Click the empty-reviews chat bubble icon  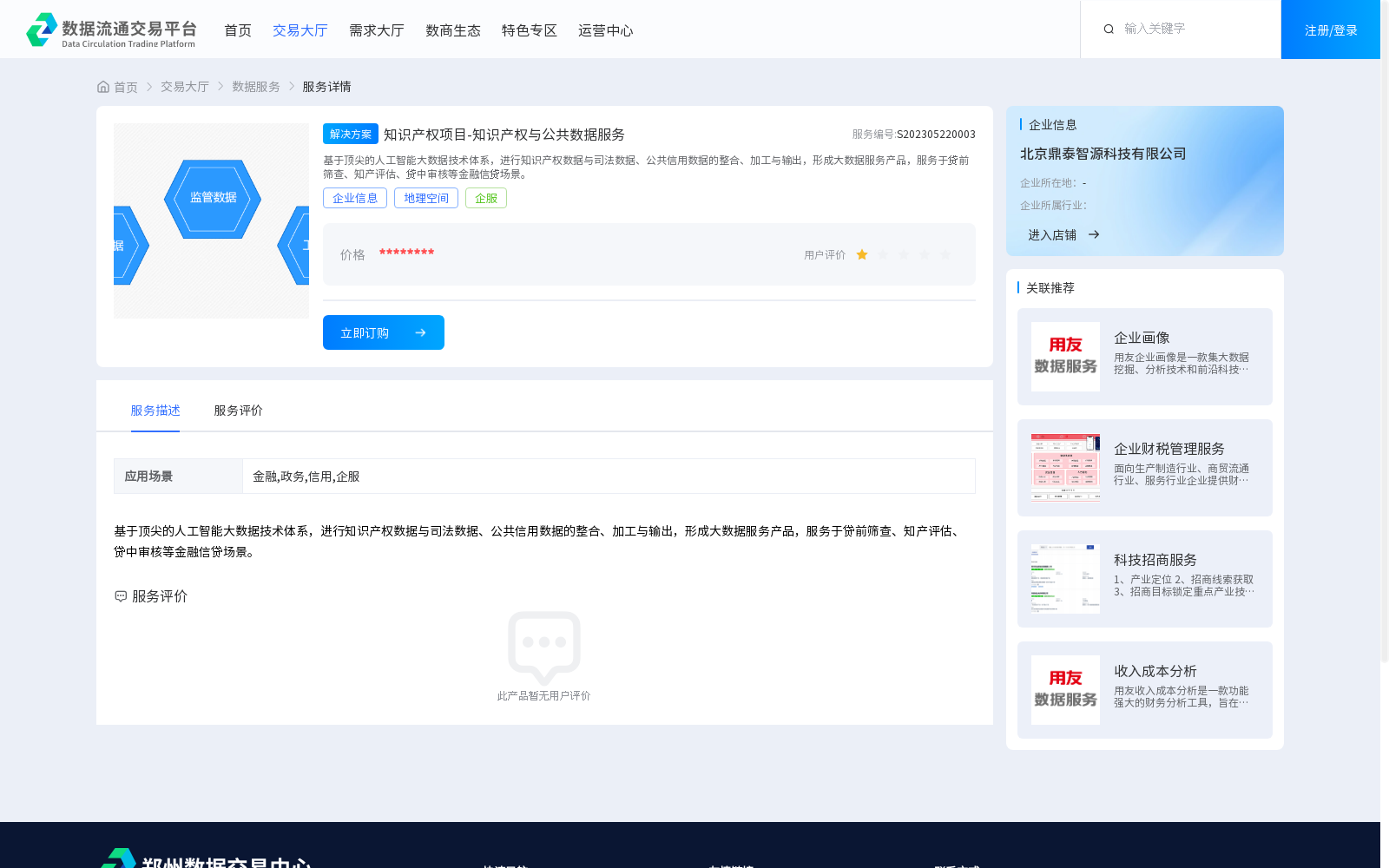pos(544,648)
